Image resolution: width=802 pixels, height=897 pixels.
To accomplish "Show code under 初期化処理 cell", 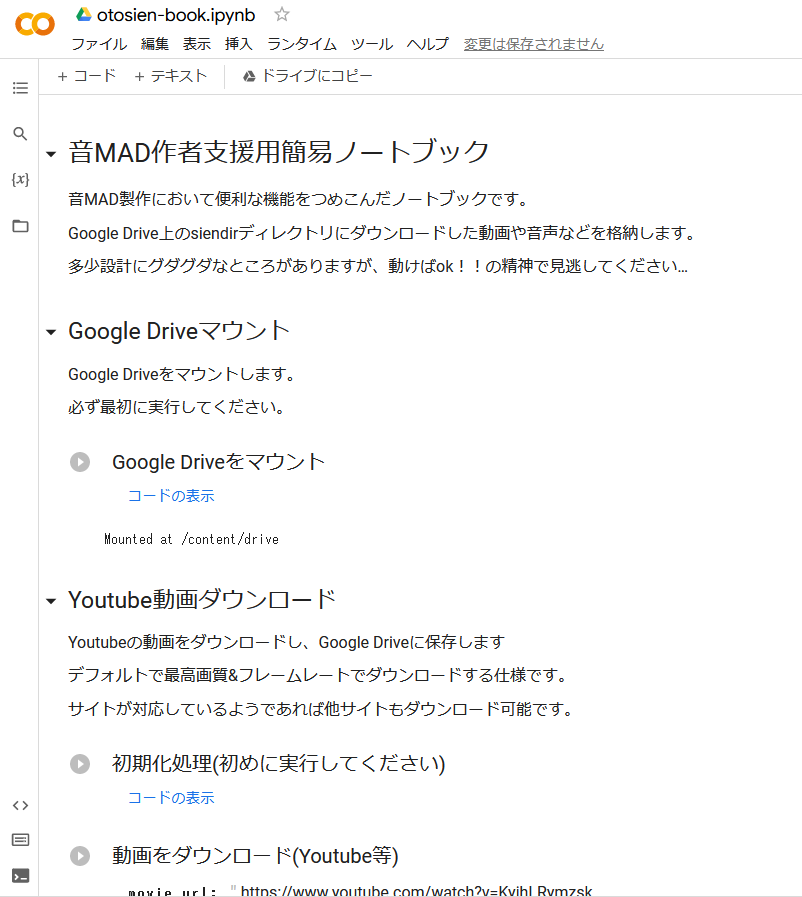I will tap(171, 797).
